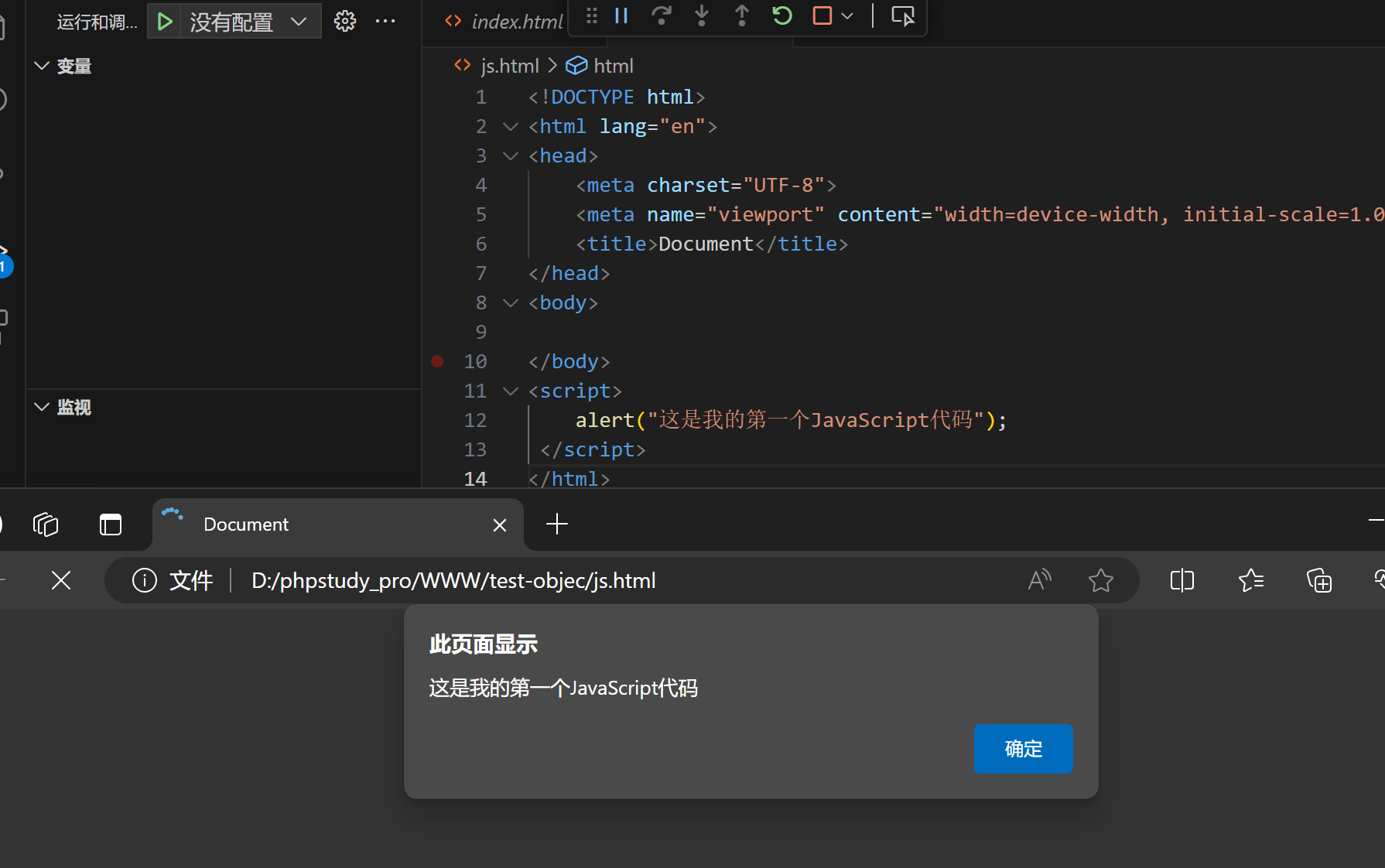Click the DOCTYPE declaration on line 1
1385x868 pixels.
[617, 97]
